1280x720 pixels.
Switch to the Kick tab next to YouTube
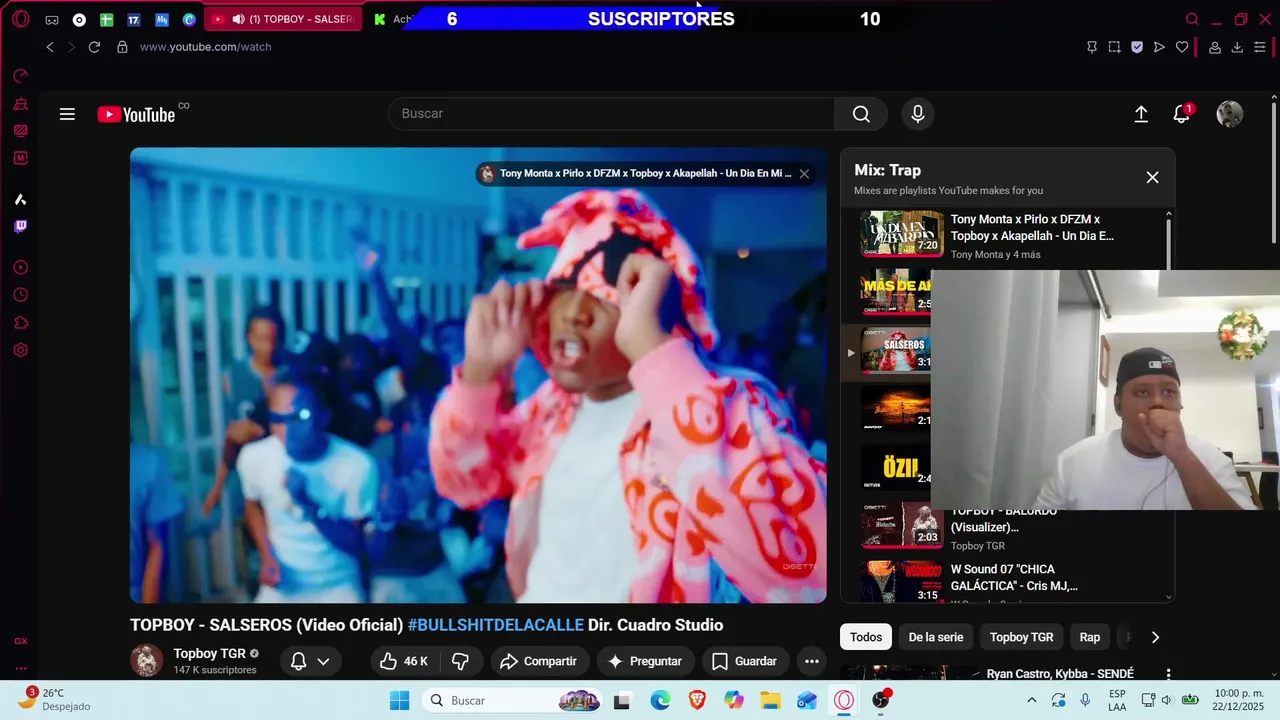tap(391, 19)
